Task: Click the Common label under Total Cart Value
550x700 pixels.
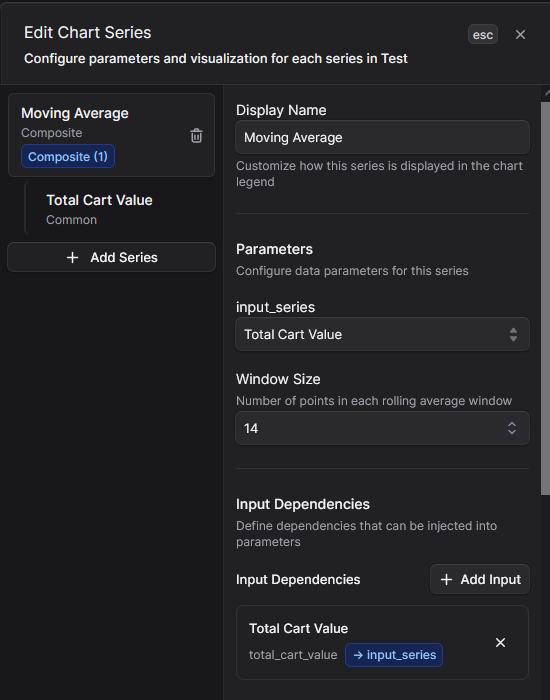Action: [x=71, y=220]
